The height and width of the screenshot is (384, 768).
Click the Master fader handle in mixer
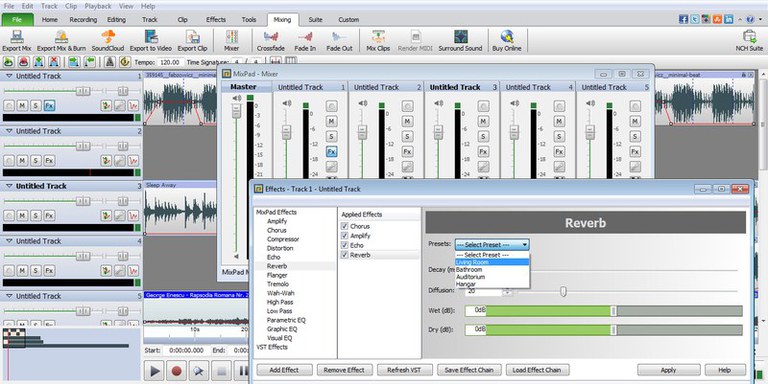point(236,111)
